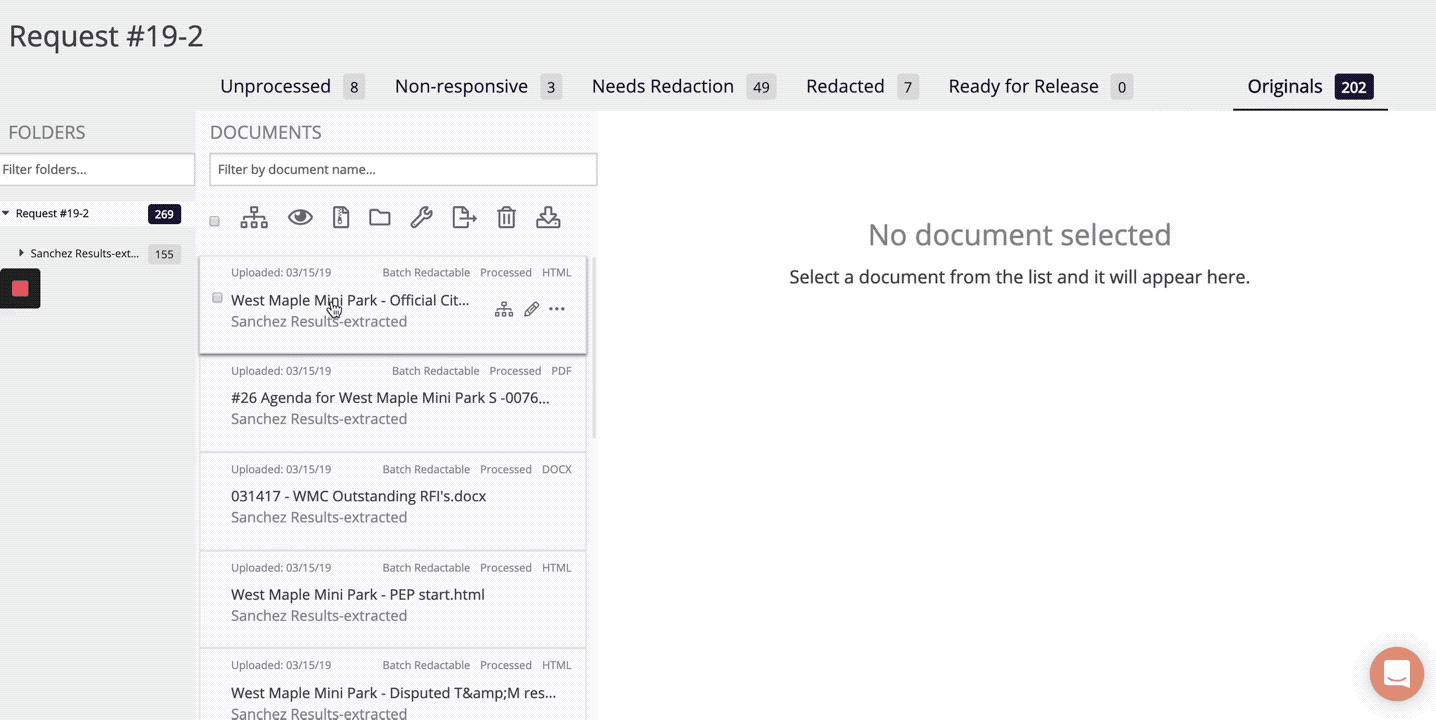The width and height of the screenshot is (1436, 720).
Task: Click the trash can delete icon
Action: pos(507,218)
